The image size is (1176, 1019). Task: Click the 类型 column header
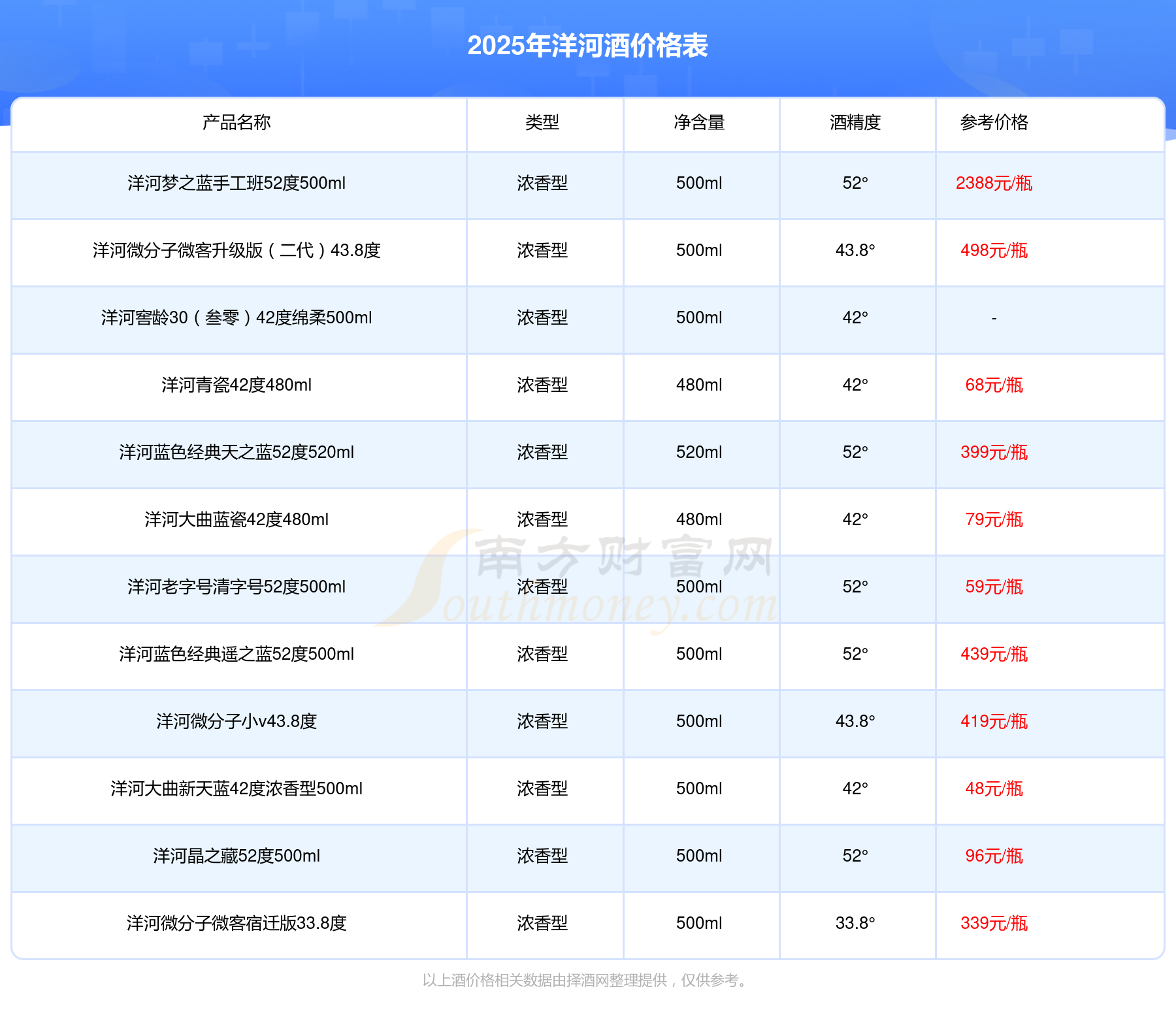tap(542, 122)
